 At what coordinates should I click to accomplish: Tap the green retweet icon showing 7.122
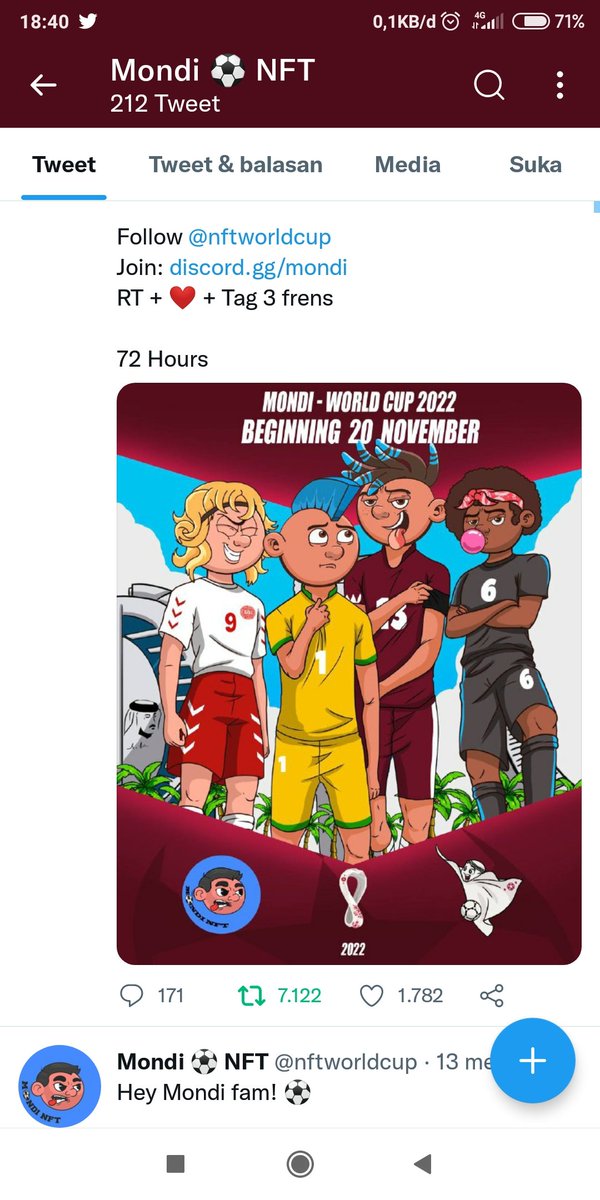pyautogui.click(x=249, y=995)
